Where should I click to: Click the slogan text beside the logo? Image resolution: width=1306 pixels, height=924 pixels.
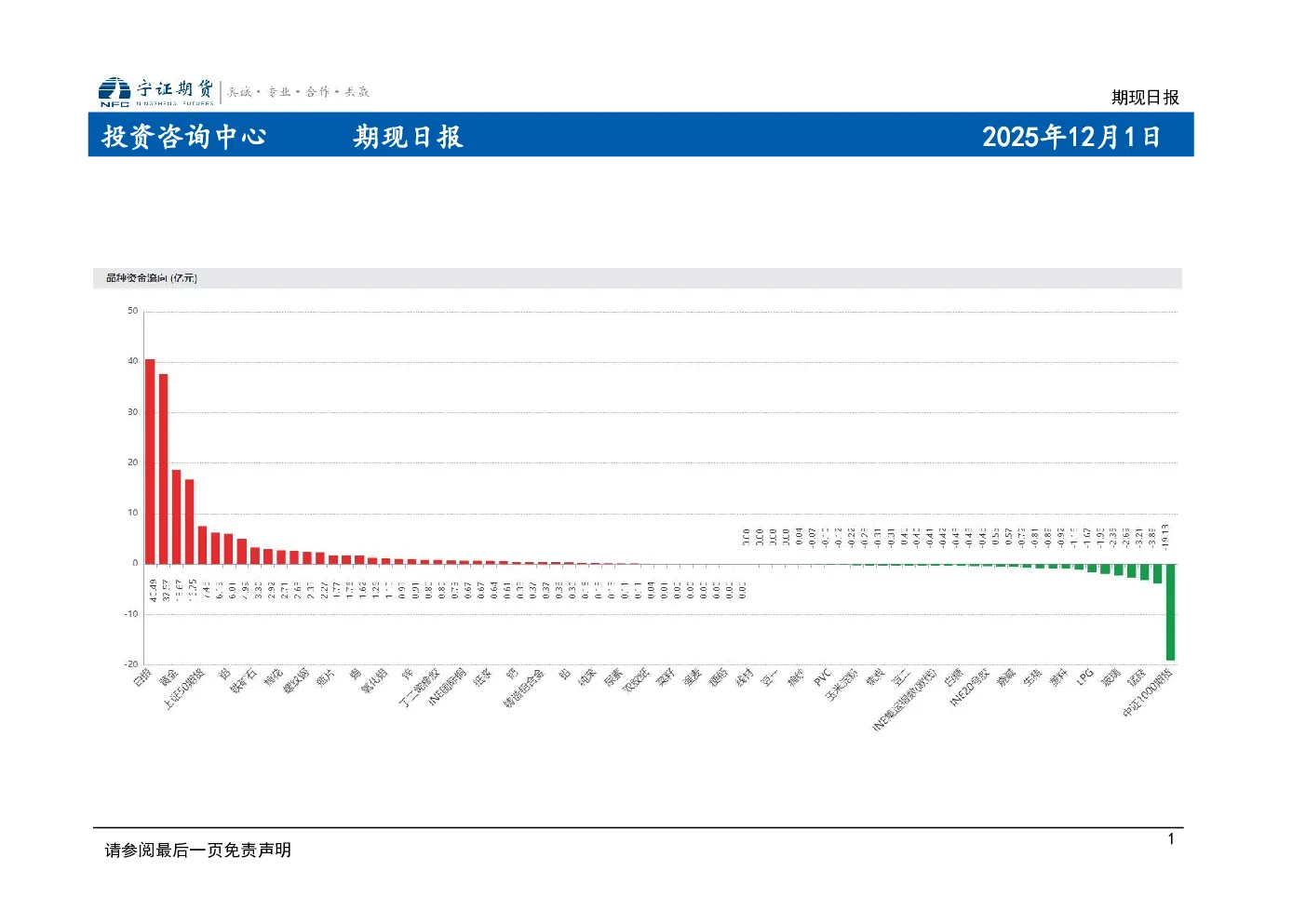[x=299, y=91]
